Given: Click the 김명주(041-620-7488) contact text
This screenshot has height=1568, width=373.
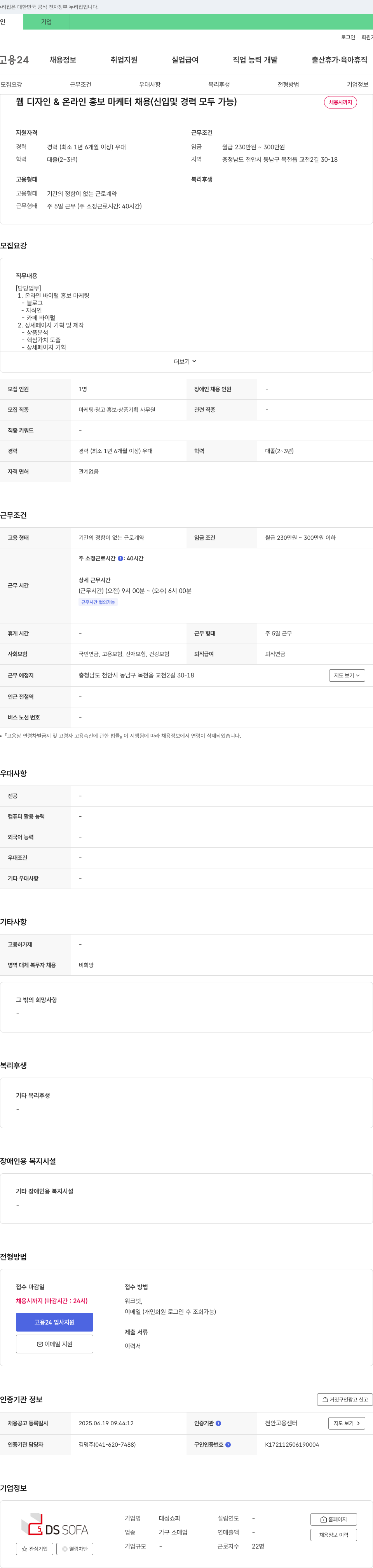Looking at the screenshot, I should click(107, 1444).
